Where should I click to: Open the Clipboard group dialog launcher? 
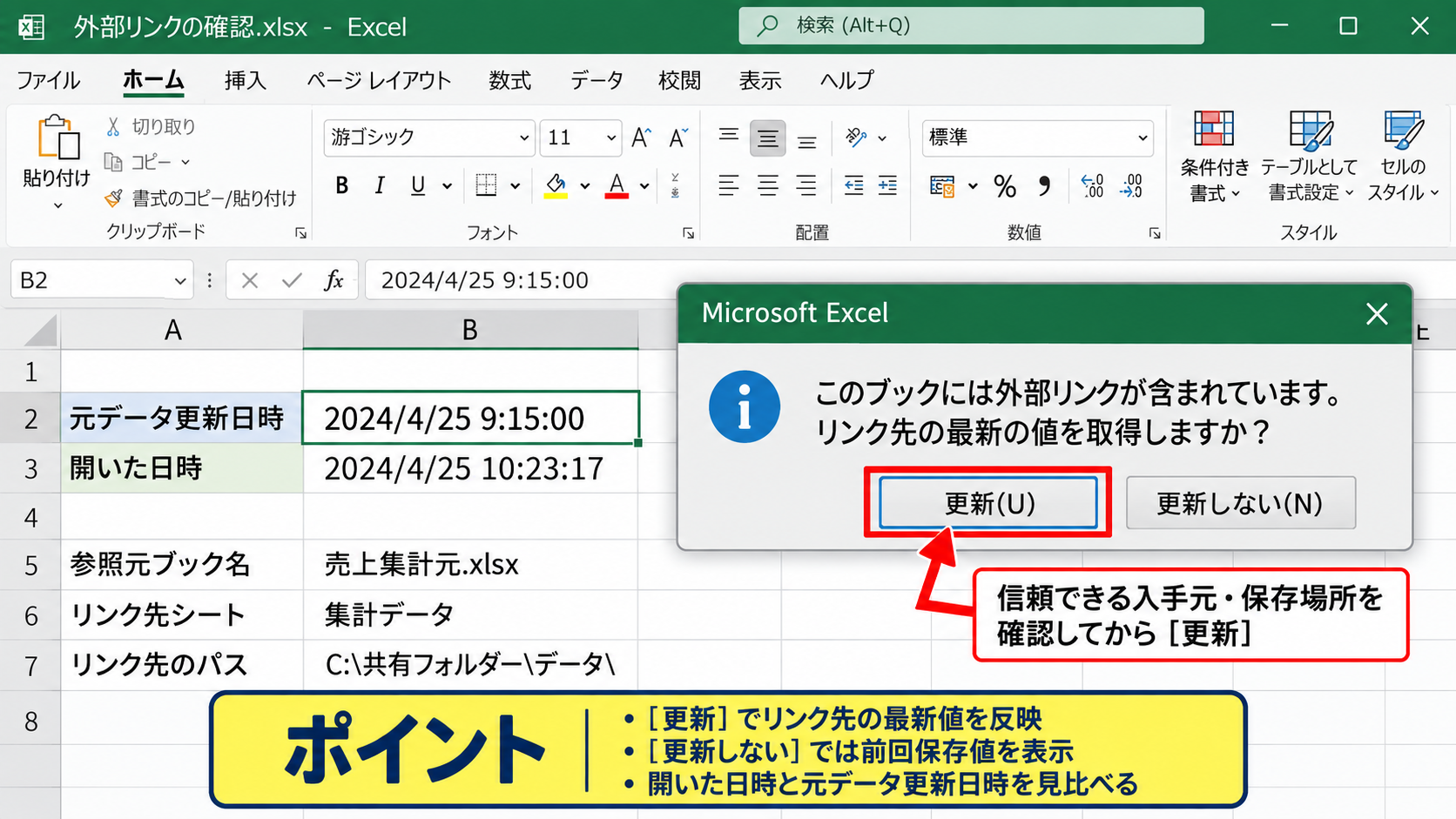point(300,233)
